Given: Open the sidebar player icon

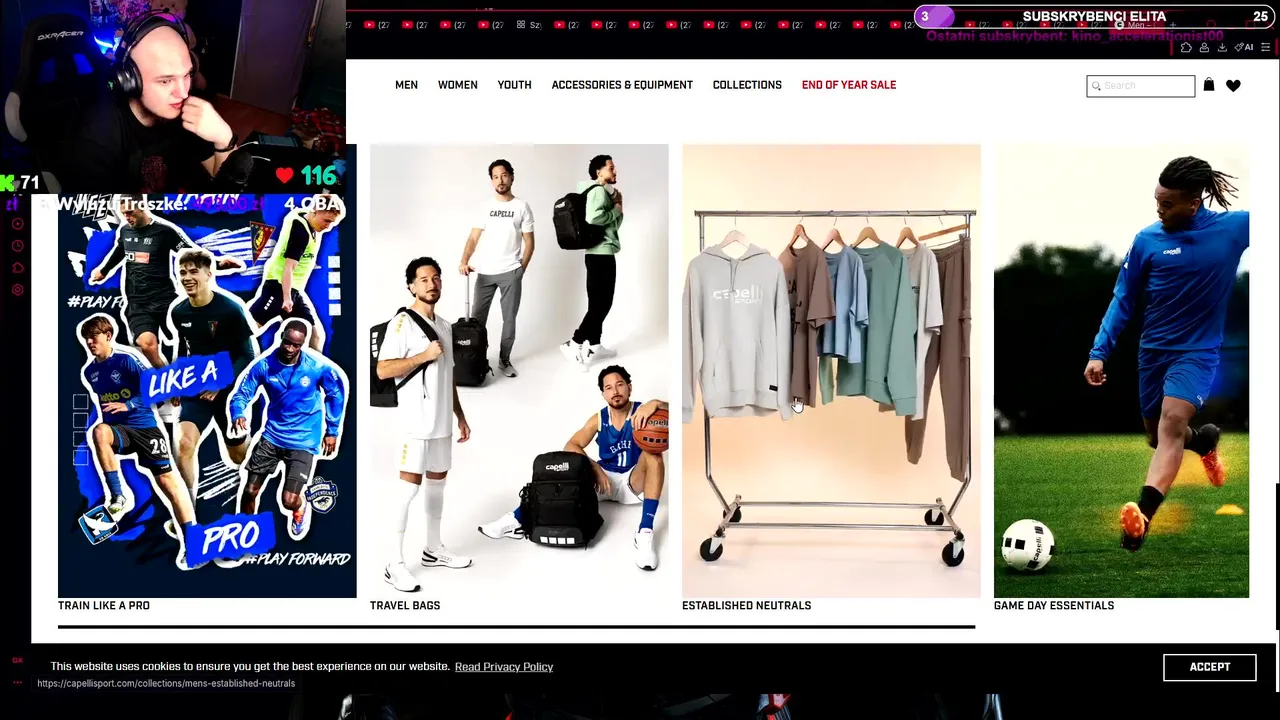Looking at the screenshot, I should tap(17, 223).
